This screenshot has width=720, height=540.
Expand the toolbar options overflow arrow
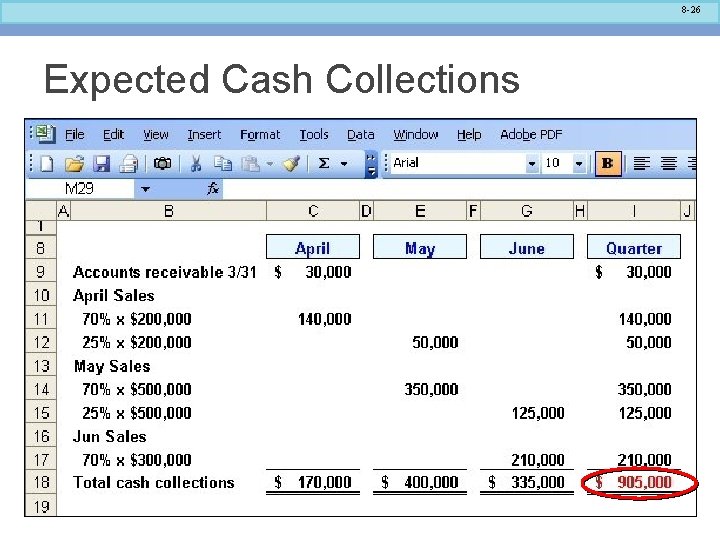pyautogui.click(x=371, y=164)
